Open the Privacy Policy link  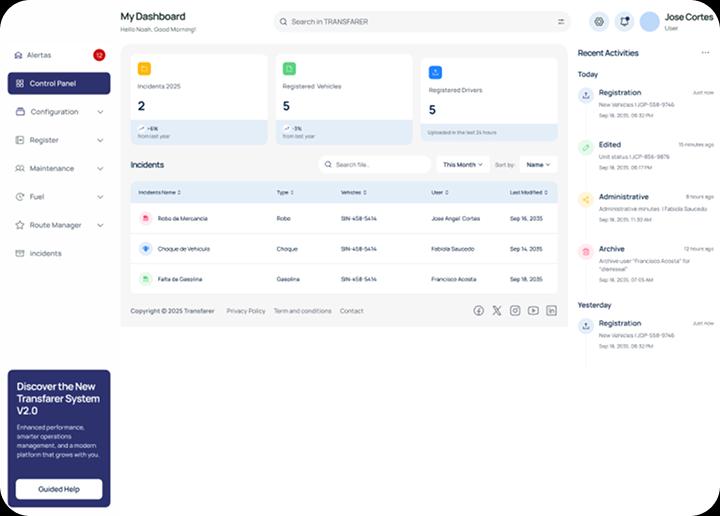click(x=246, y=311)
